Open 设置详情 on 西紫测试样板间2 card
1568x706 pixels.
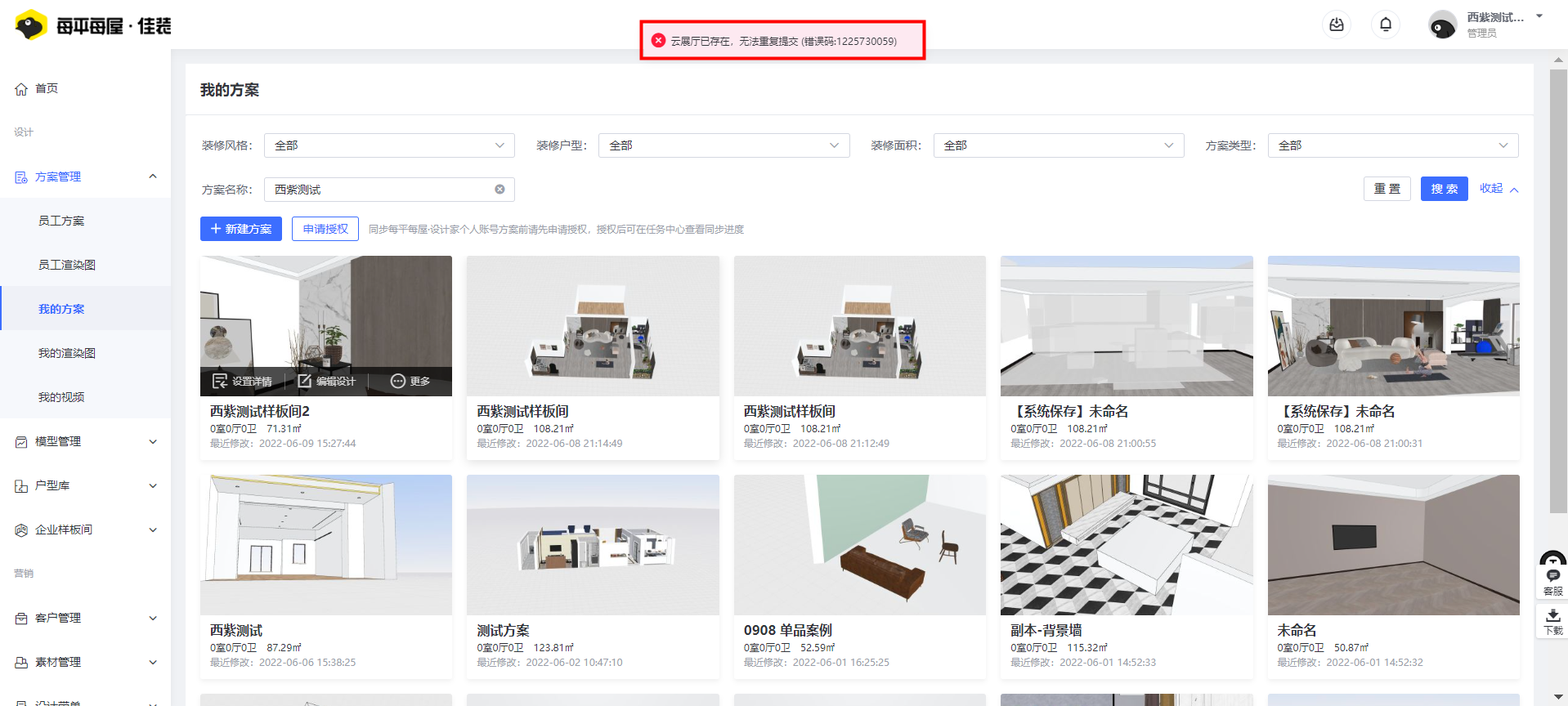[242, 382]
